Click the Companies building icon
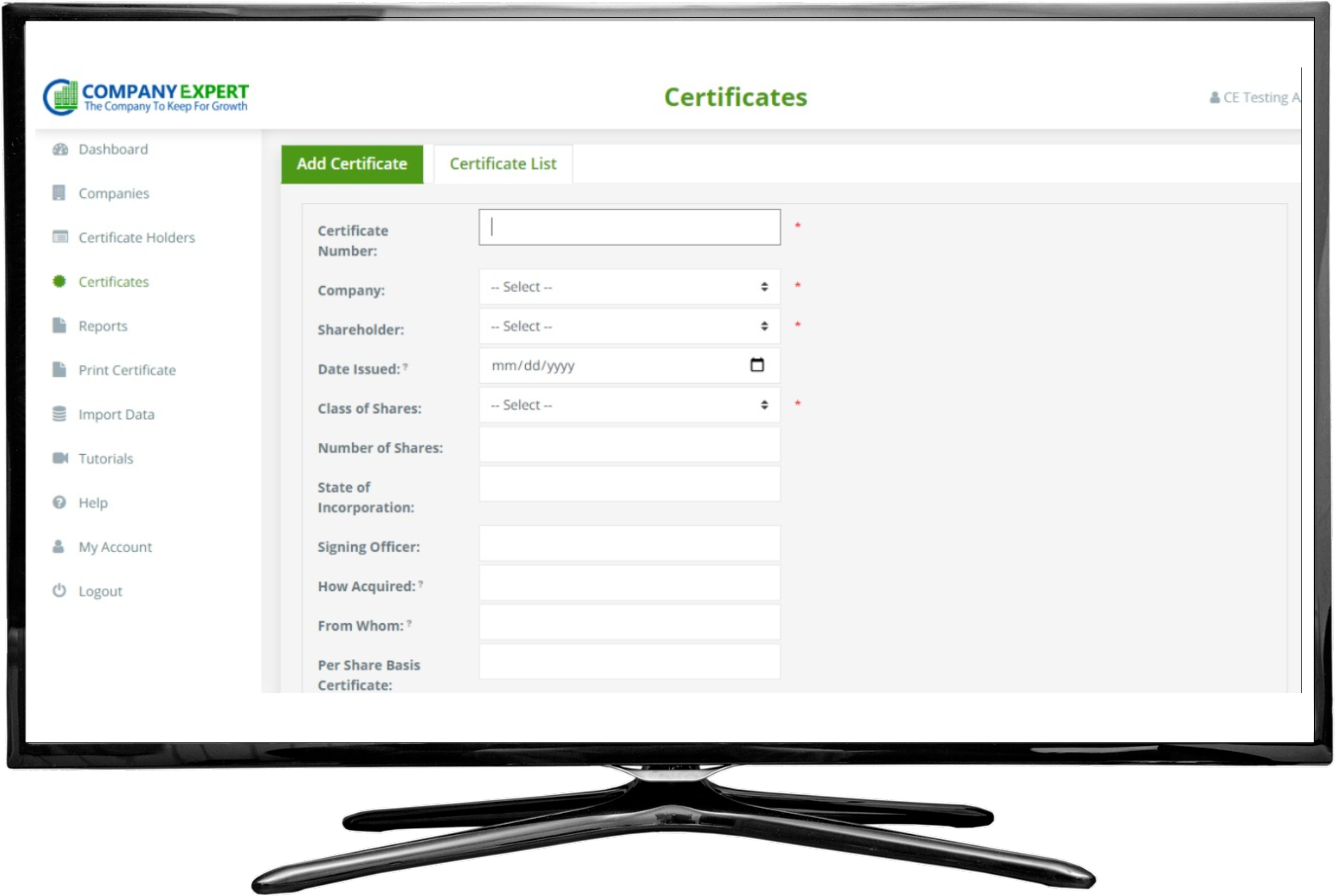The width and height of the screenshot is (1335, 896). pos(59,193)
